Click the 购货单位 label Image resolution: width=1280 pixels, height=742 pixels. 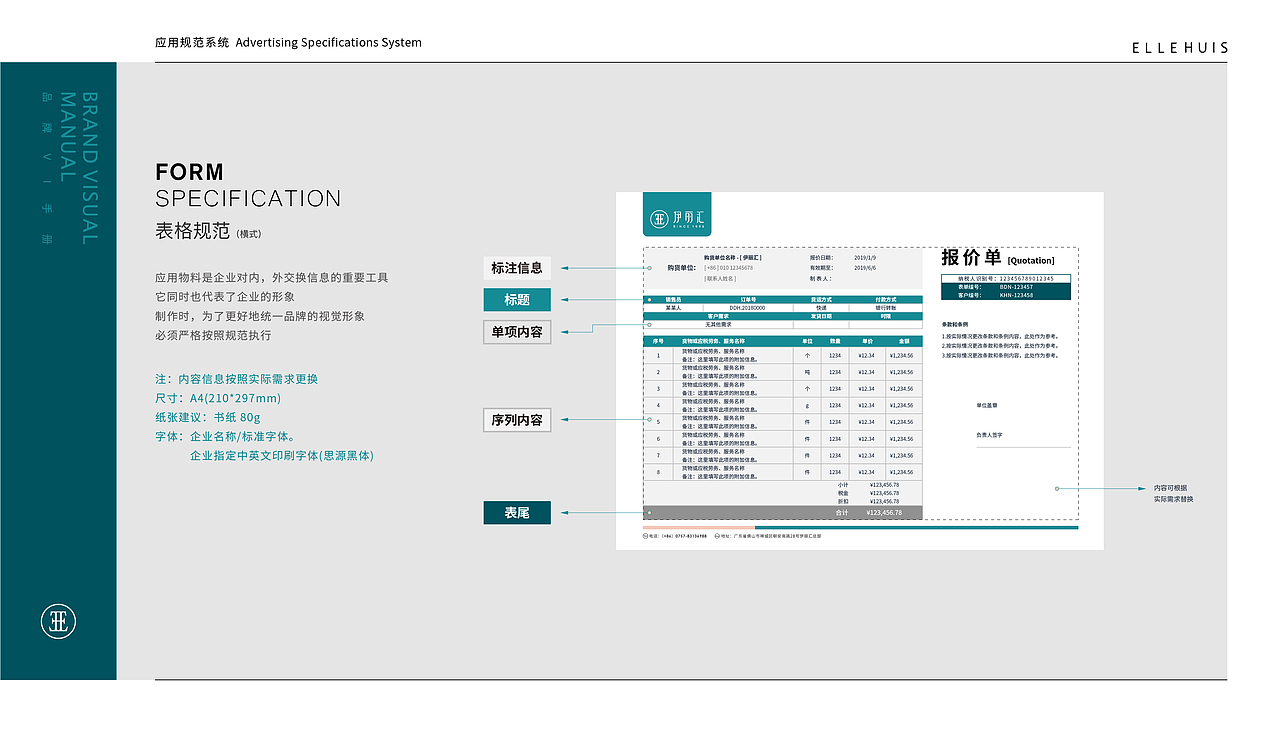tap(682, 268)
